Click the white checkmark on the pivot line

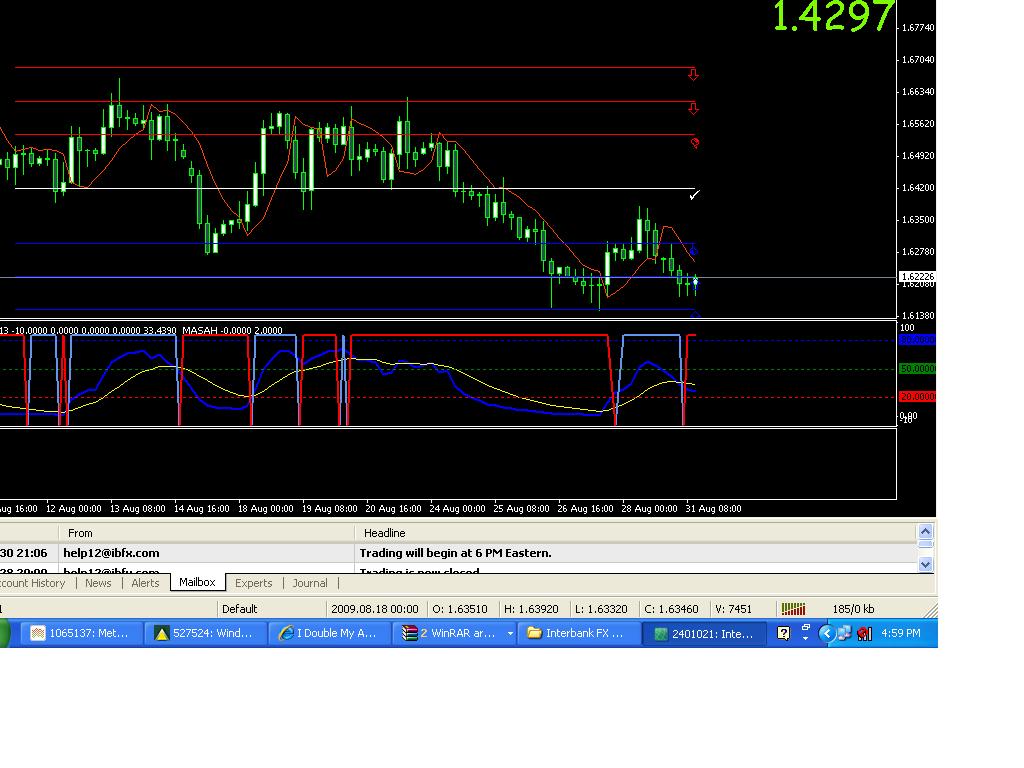(694, 195)
